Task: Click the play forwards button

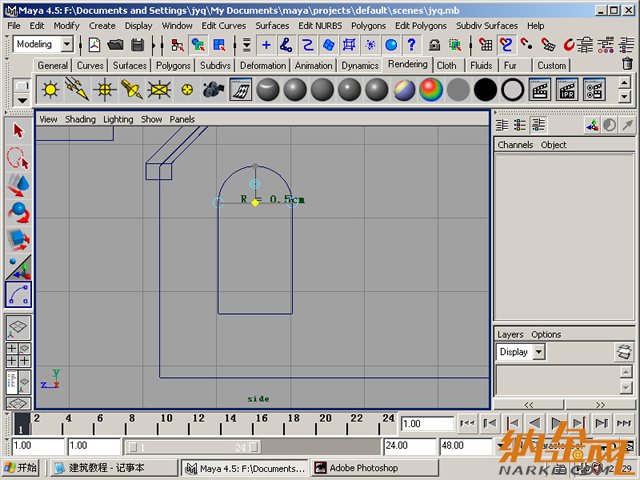Action: click(x=556, y=423)
